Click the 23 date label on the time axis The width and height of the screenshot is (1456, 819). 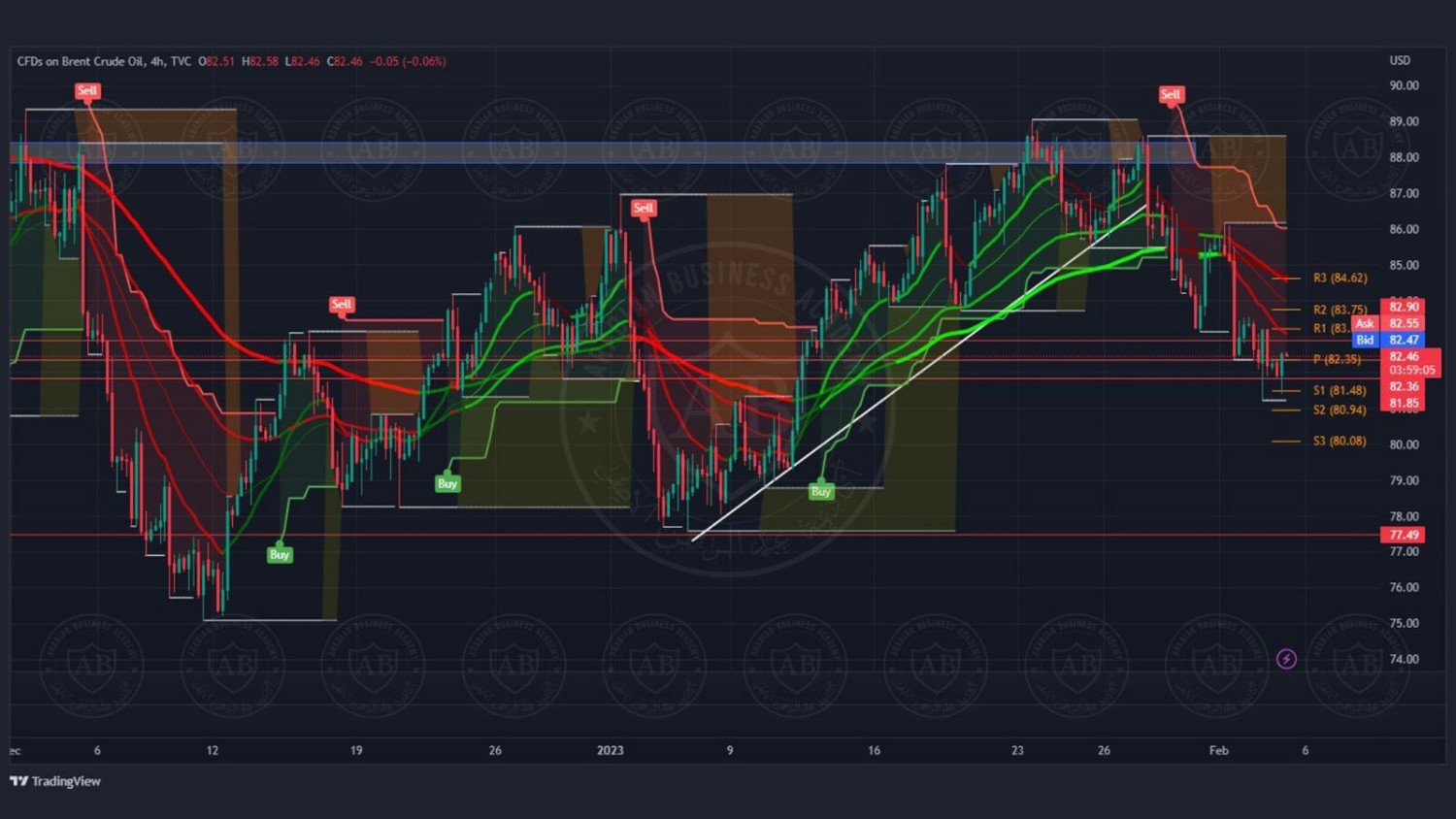[1017, 750]
